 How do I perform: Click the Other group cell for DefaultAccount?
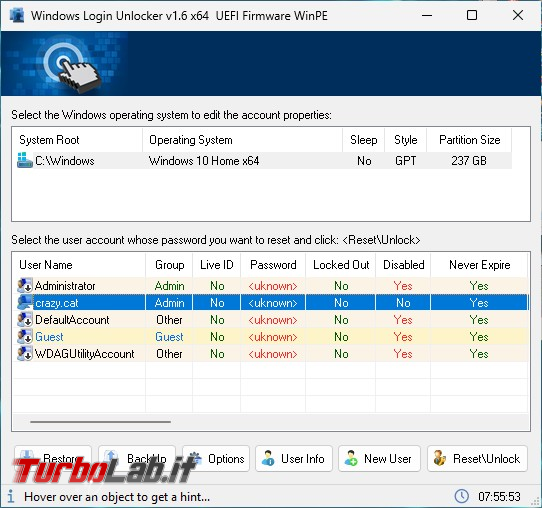click(x=169, y=320)
